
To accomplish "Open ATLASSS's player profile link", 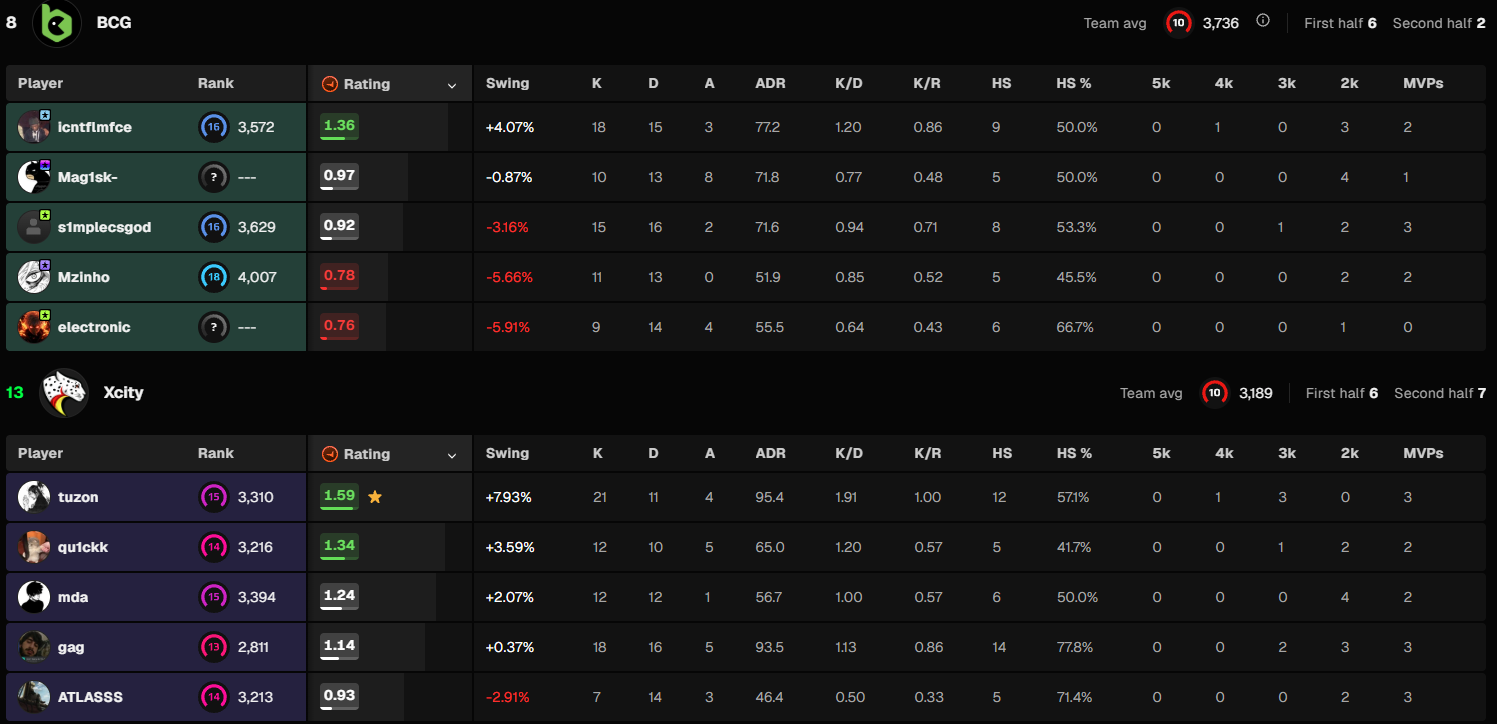I will pos(90,697).
